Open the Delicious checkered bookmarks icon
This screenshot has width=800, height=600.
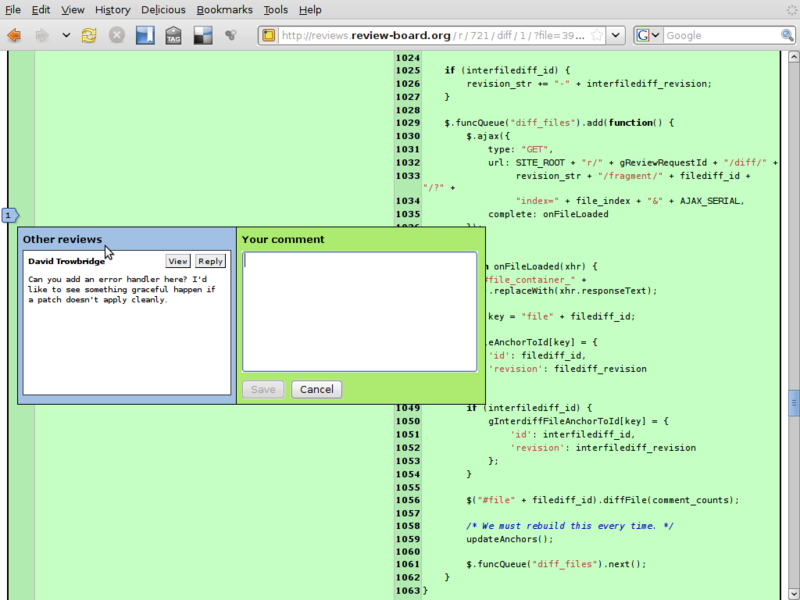(x=202, y=35)
